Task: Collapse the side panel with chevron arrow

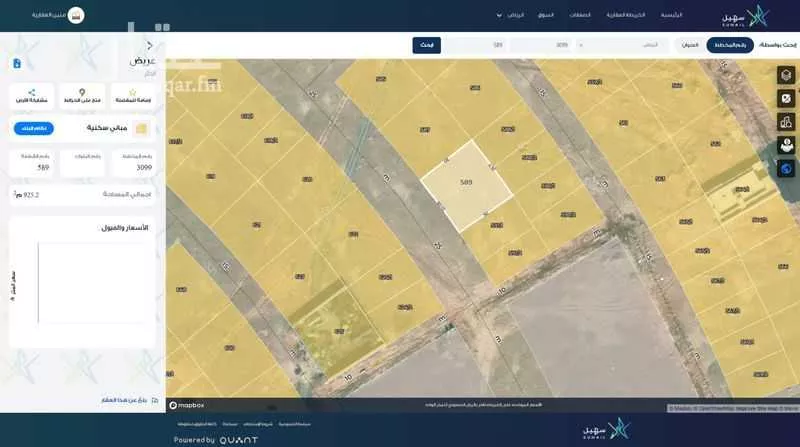Action: [x=149, y=45]
